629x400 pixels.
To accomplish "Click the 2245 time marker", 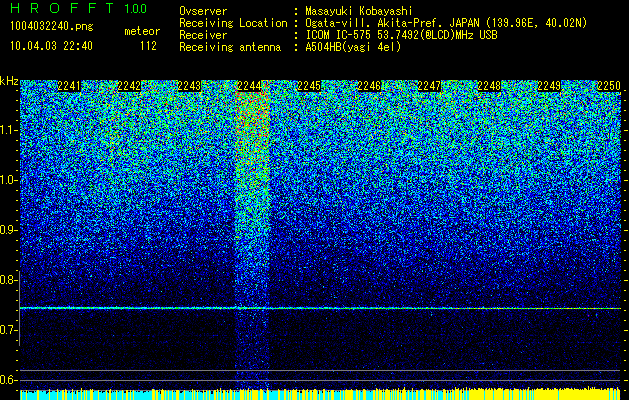I will click(309, 86).
